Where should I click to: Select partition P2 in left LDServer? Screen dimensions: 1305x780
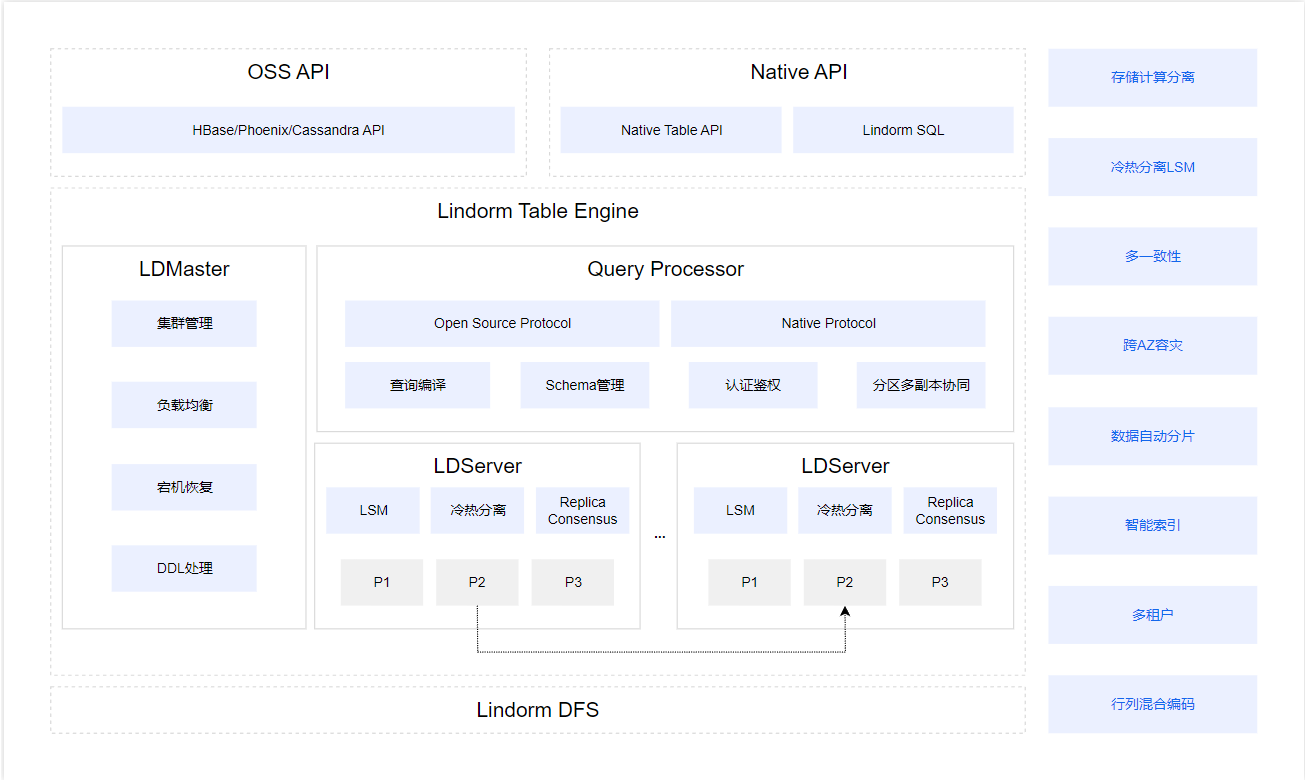pos(477,582)
